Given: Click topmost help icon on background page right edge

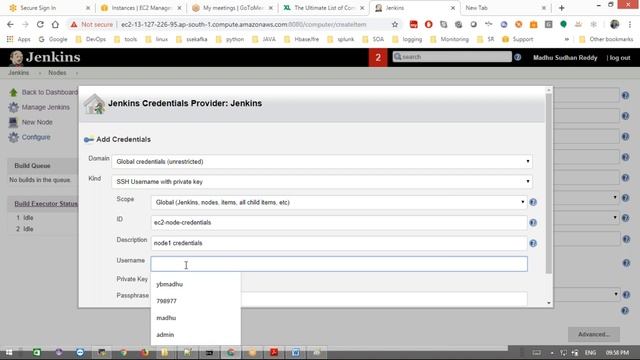Looking at the screenshot, I should 625,96.
